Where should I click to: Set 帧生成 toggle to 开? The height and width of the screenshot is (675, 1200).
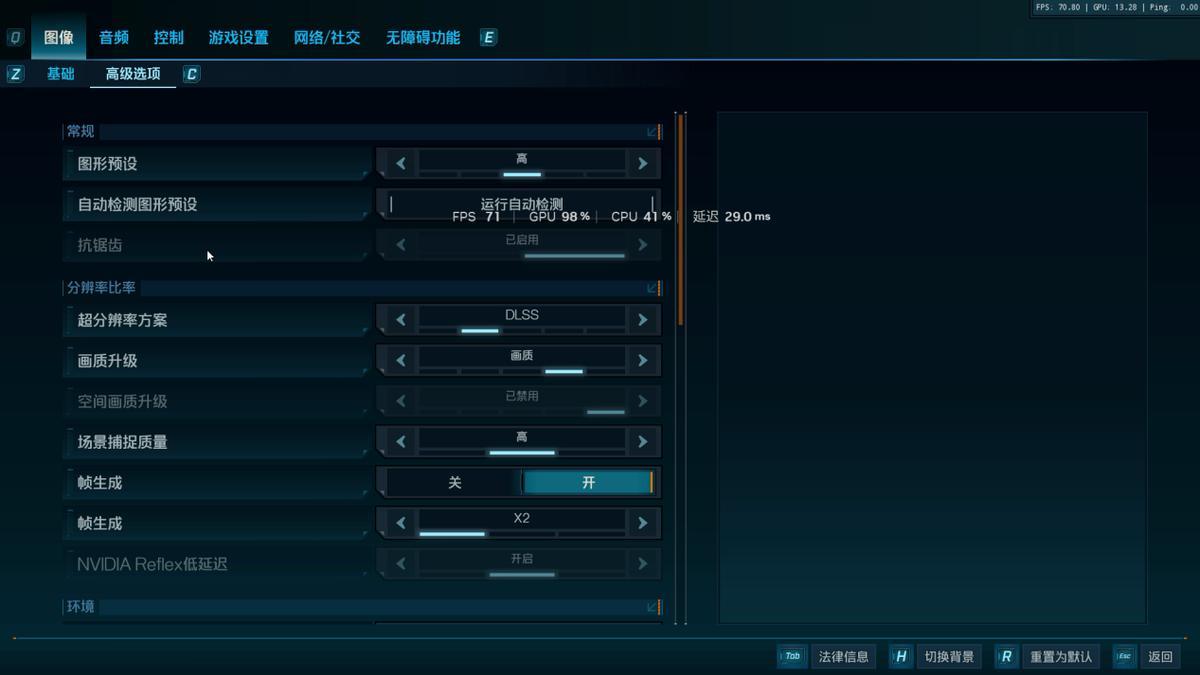click(588, 482)
